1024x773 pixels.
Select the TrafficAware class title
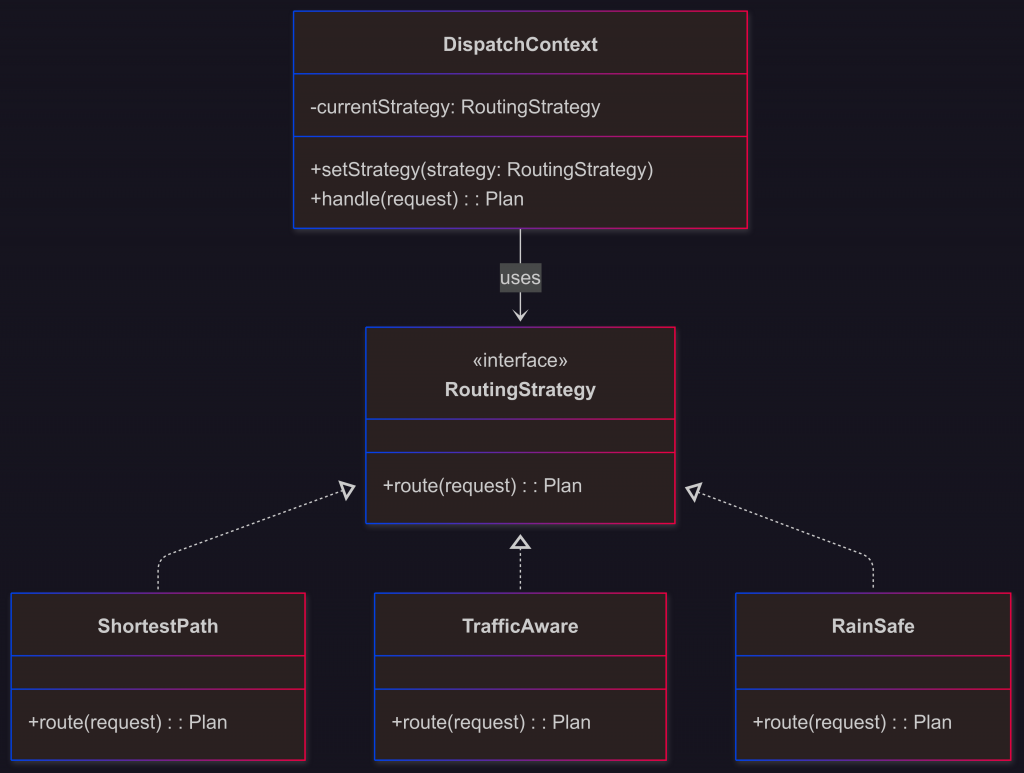(520, 626)
